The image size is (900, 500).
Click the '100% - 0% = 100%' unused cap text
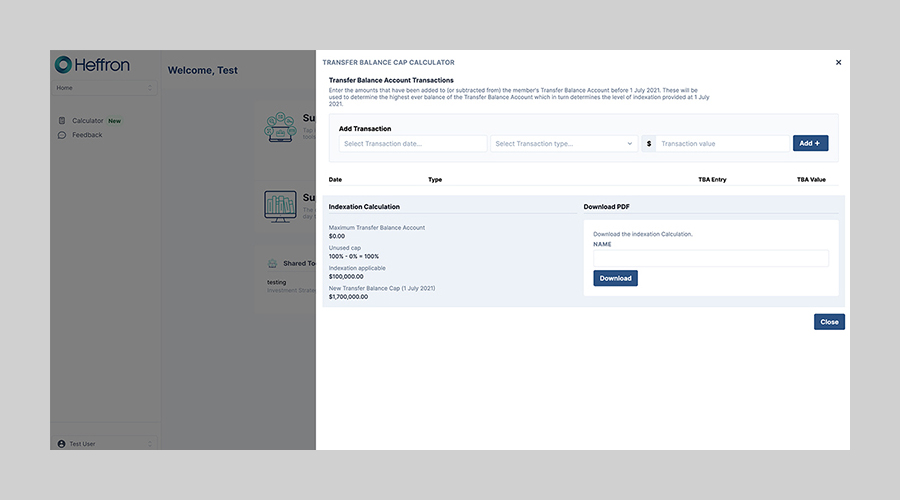[354, 257]
